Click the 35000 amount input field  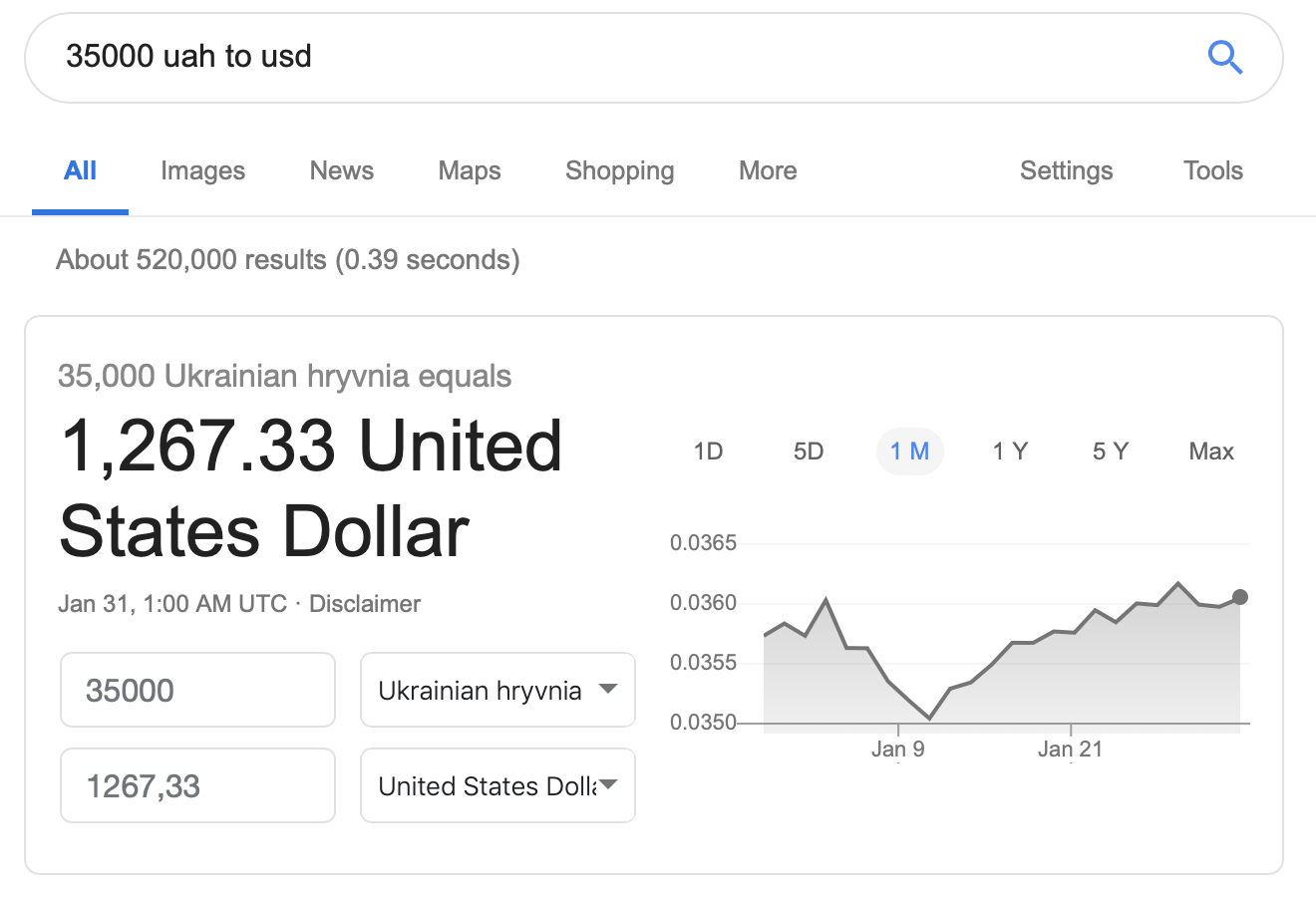click(x=197, y=690)
